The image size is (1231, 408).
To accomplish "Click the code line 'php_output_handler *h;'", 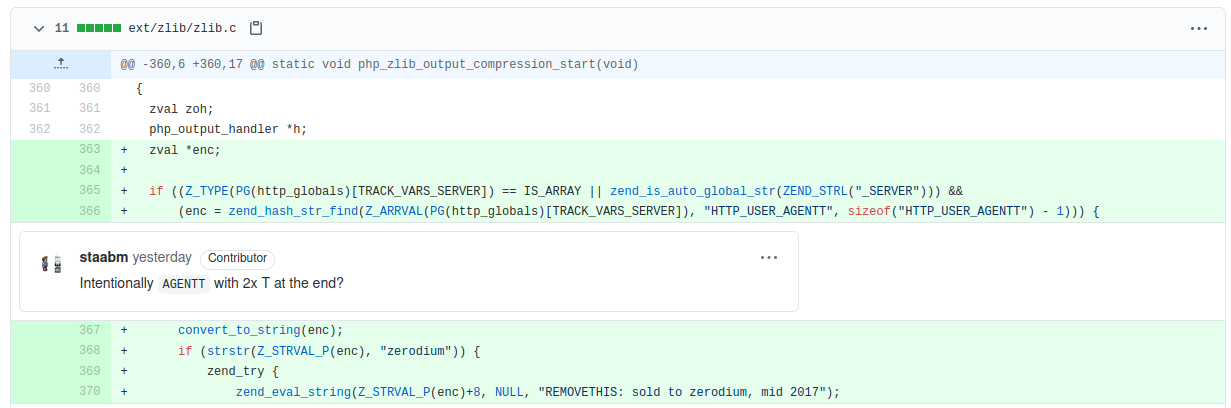I will pyautogui.click(x=228, y=129).
